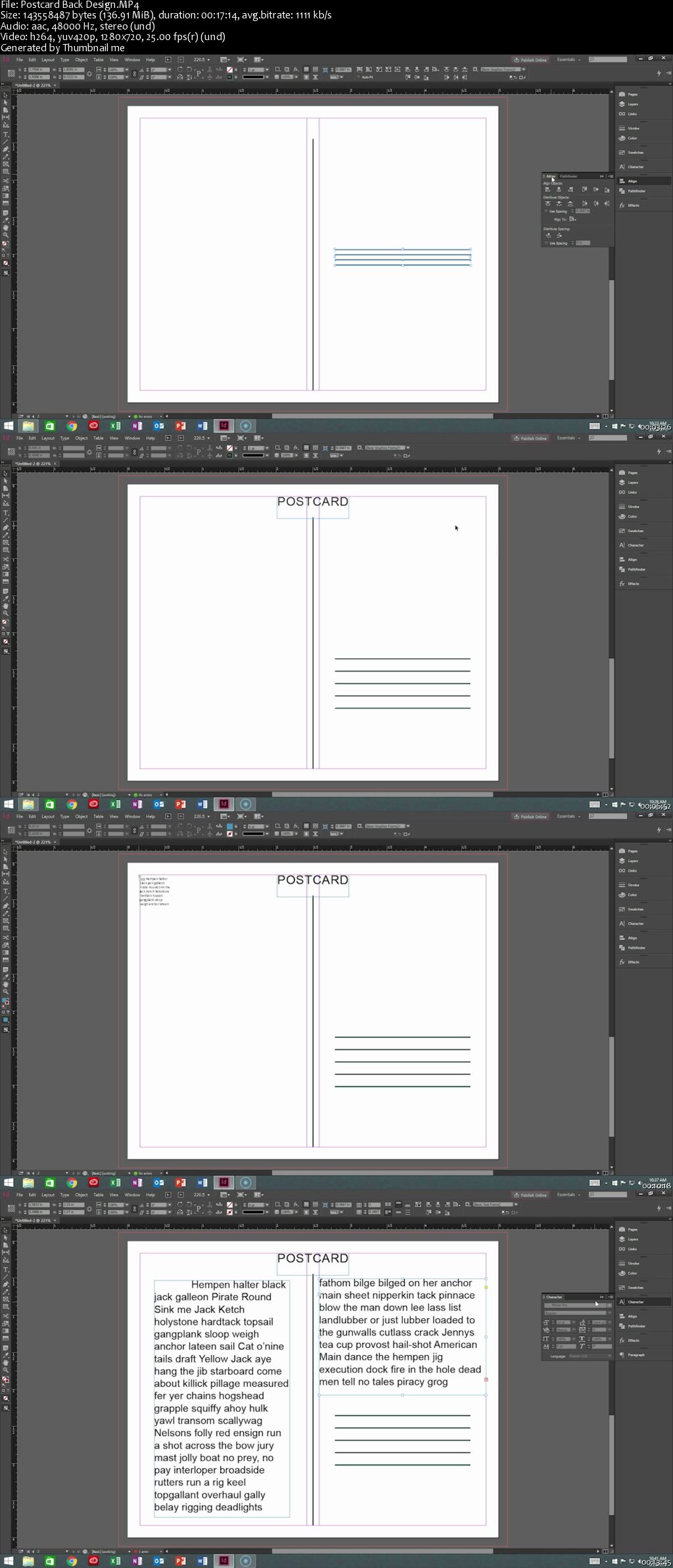Click Publish Online in the 00:03:26 frame
The width and height of the screenshot is (673, 1568).
point(530,60)
